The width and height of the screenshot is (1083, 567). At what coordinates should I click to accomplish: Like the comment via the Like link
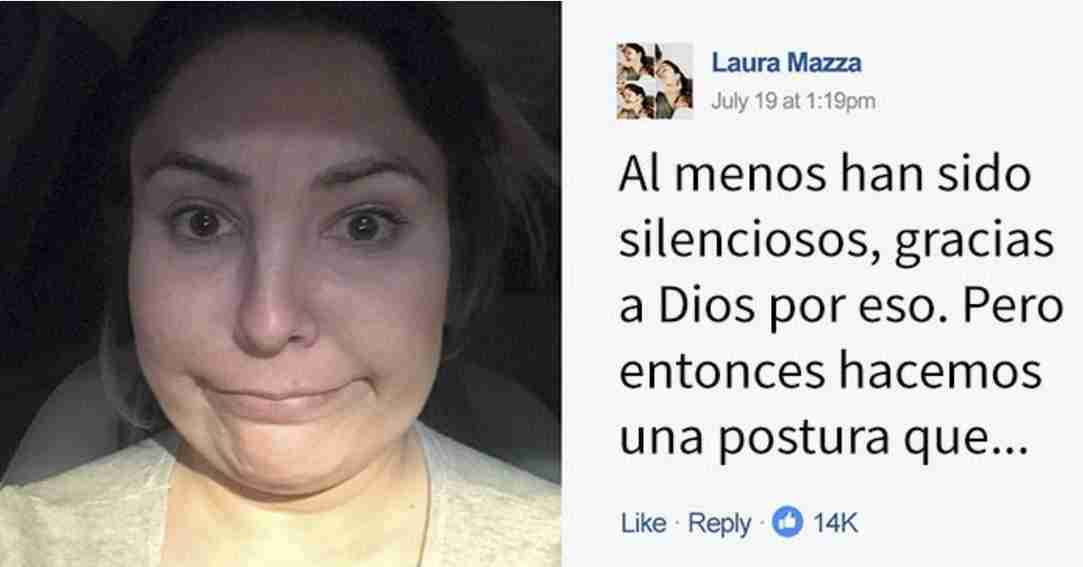(643, 523)
